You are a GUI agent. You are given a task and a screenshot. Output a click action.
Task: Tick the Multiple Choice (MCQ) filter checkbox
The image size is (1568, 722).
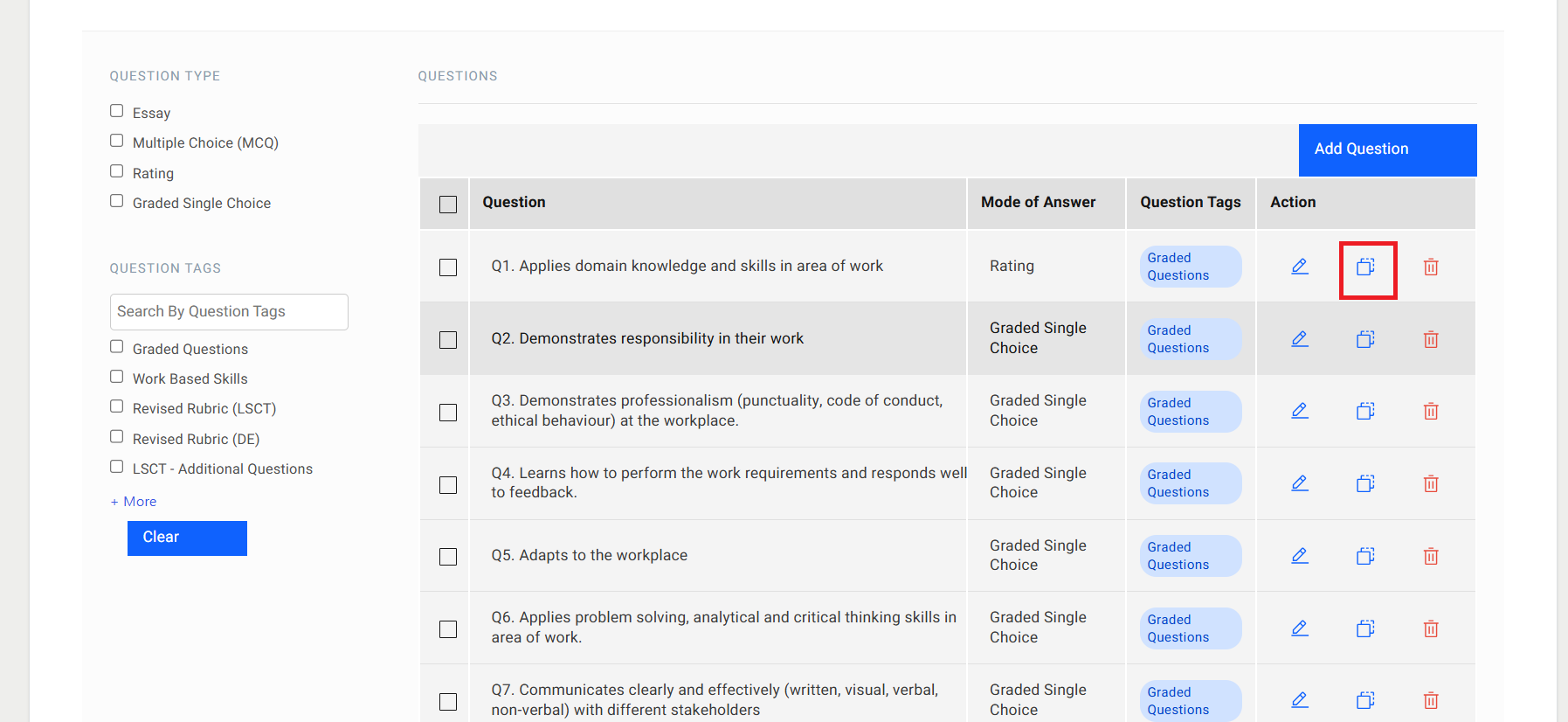[x=116, y=141]
